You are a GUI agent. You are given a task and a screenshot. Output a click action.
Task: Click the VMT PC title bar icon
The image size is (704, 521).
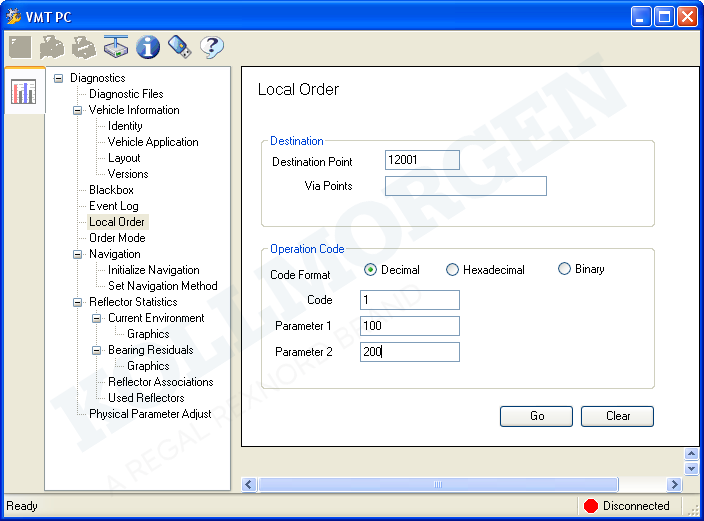13,17
